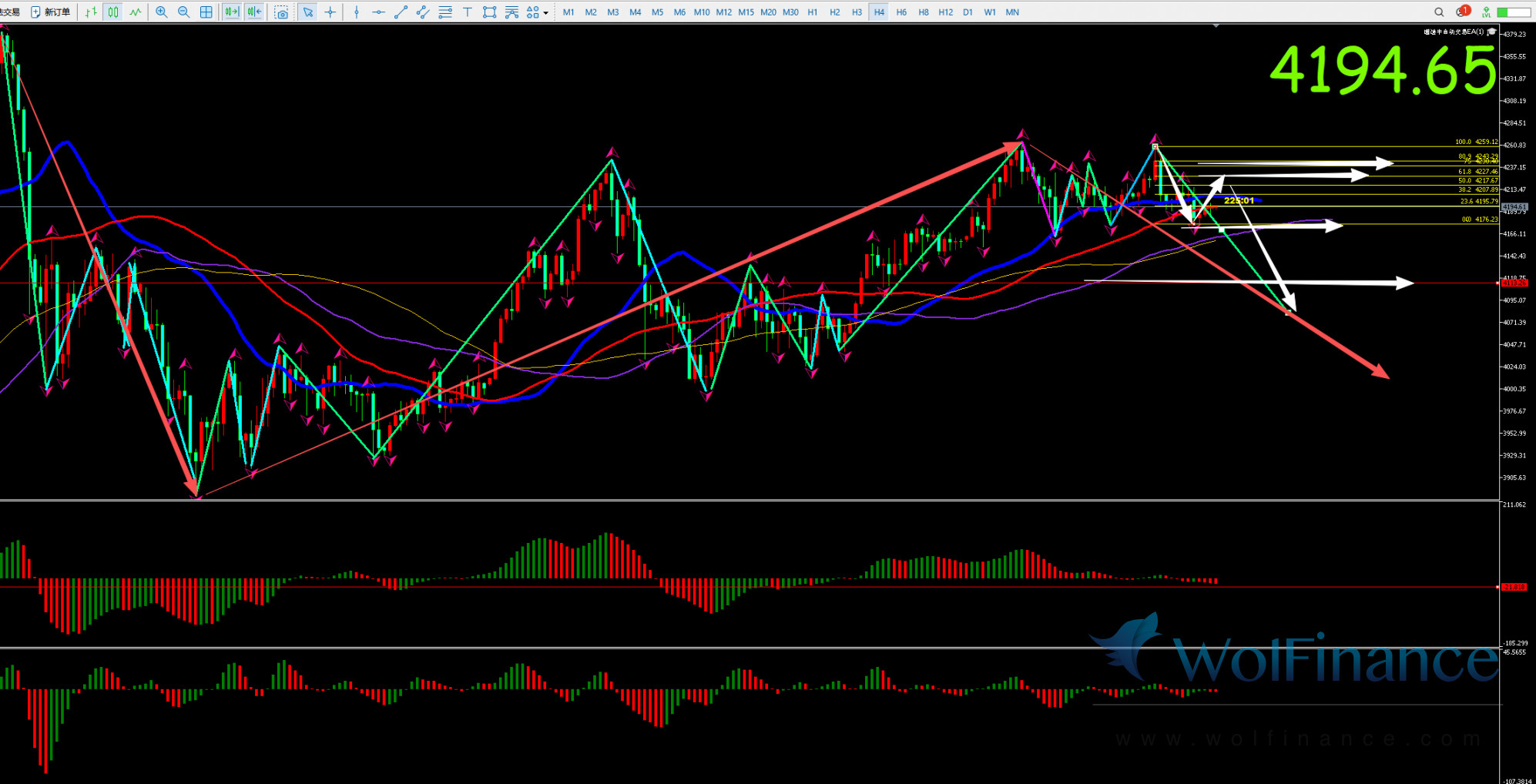Zoom in on the chart
Image resolution: width=1536 pixels, height=784 pixels.
(x=162, y=12)
